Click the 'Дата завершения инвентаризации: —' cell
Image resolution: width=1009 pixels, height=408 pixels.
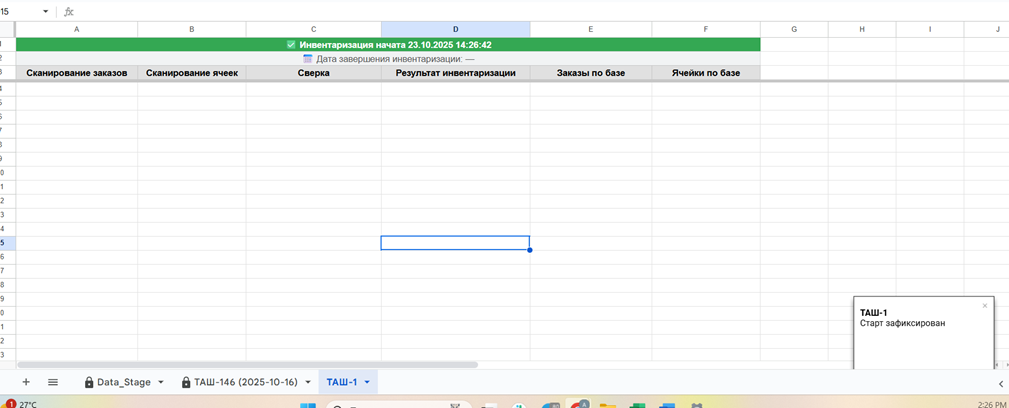pos(388,59)
